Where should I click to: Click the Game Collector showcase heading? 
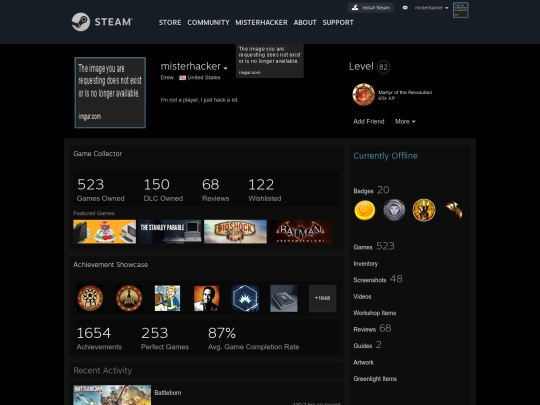(x=97, y=154)
